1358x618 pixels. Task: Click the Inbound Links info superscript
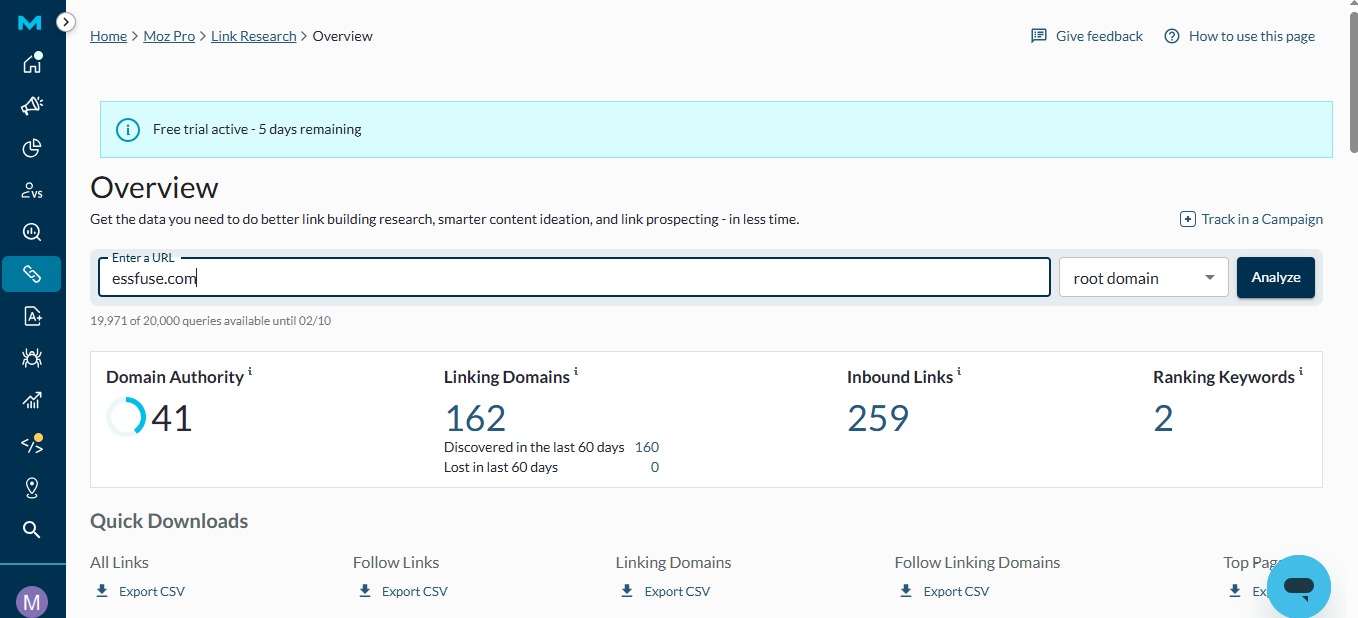[959, 372]
